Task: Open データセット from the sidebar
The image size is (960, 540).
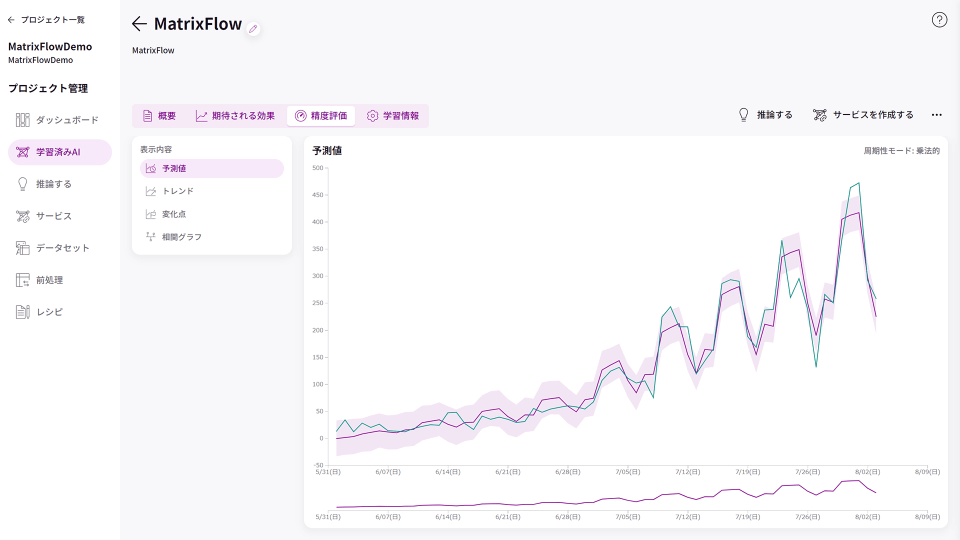Action: pos(60,248)
